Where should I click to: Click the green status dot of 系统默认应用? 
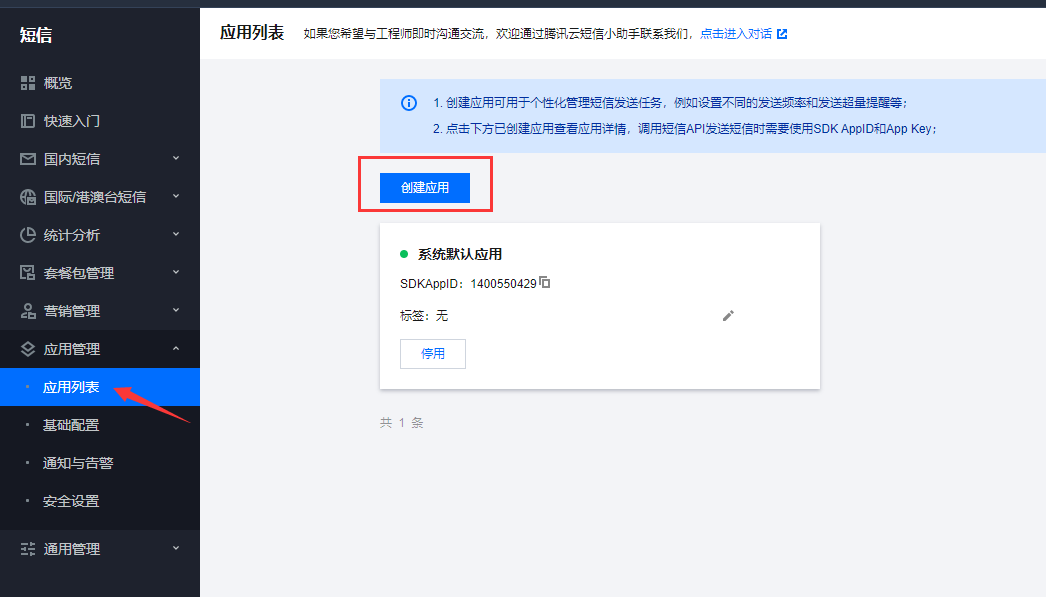[404, 254]
